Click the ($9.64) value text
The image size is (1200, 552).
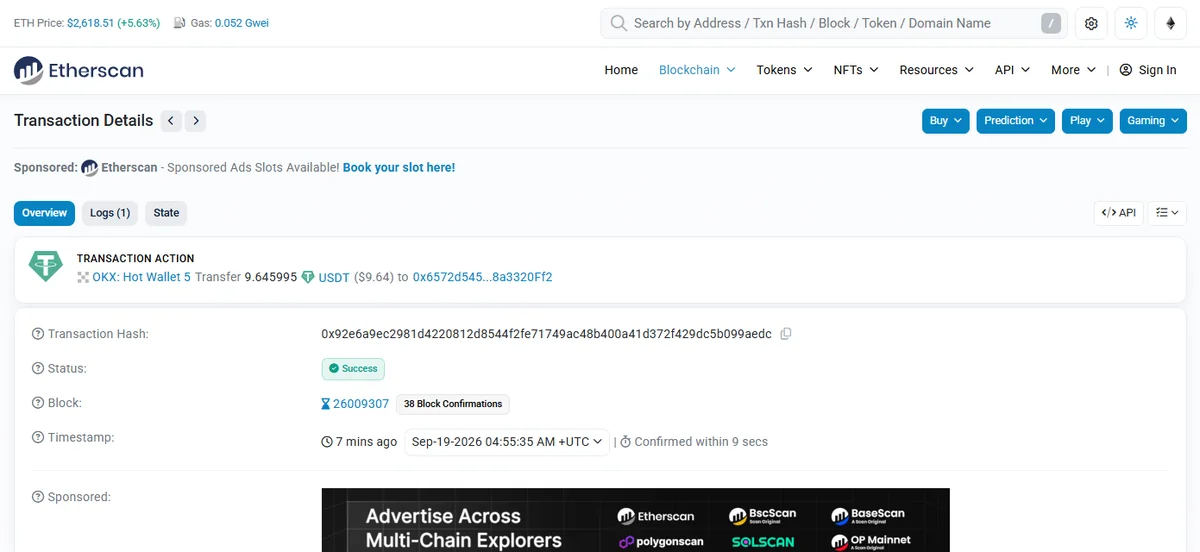coord(374,277)
